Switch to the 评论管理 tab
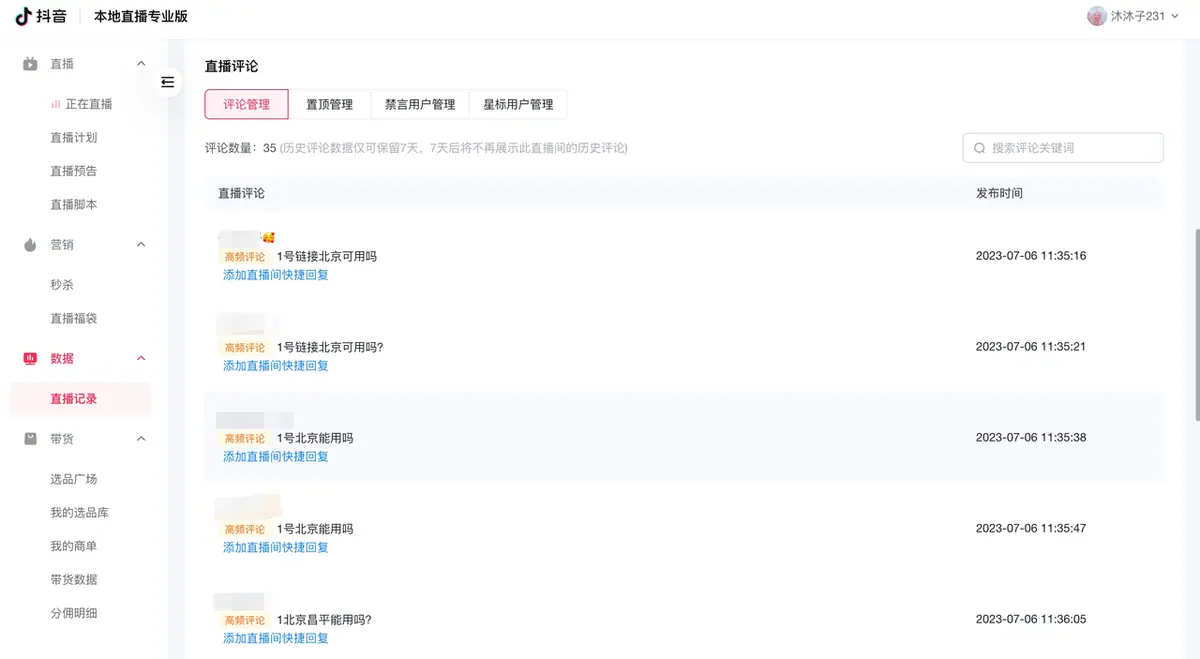This screenshot has width=1200, height=659. [x=246, y=104]
